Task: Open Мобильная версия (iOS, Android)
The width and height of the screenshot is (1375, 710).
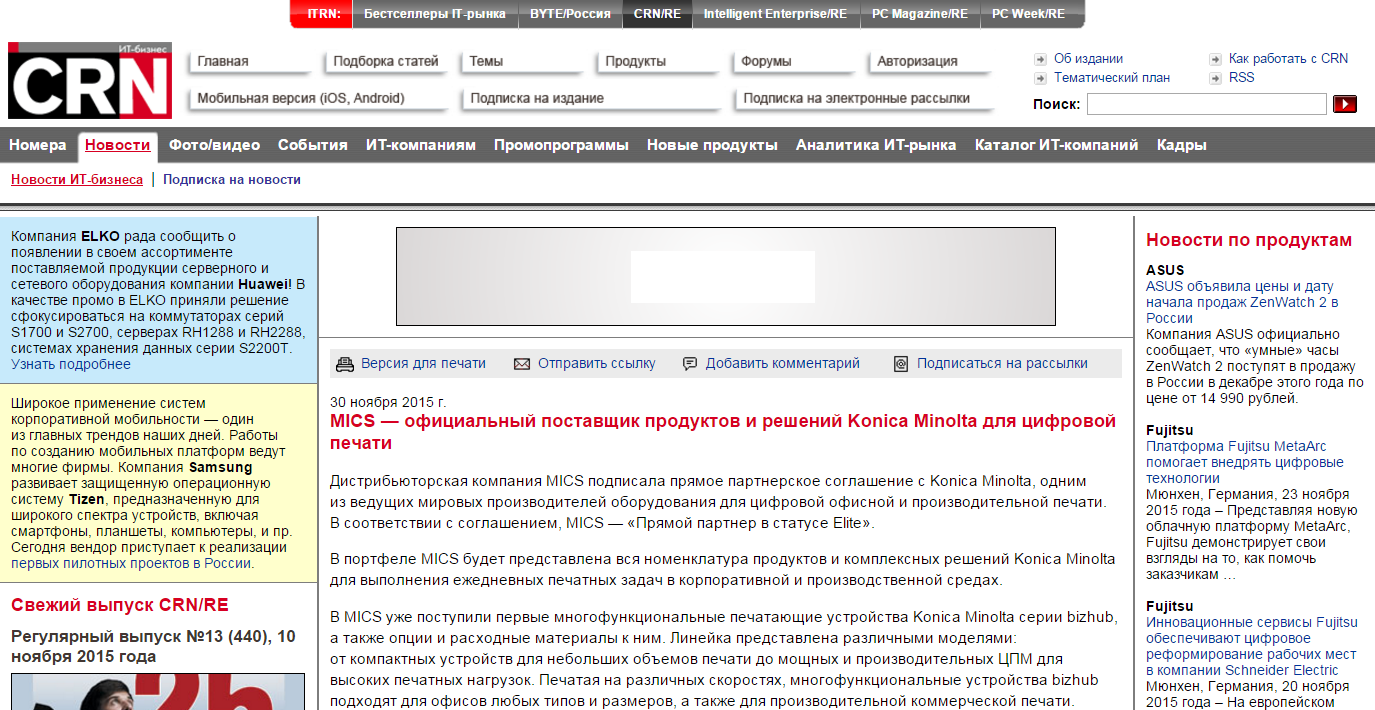Action: 317,98
